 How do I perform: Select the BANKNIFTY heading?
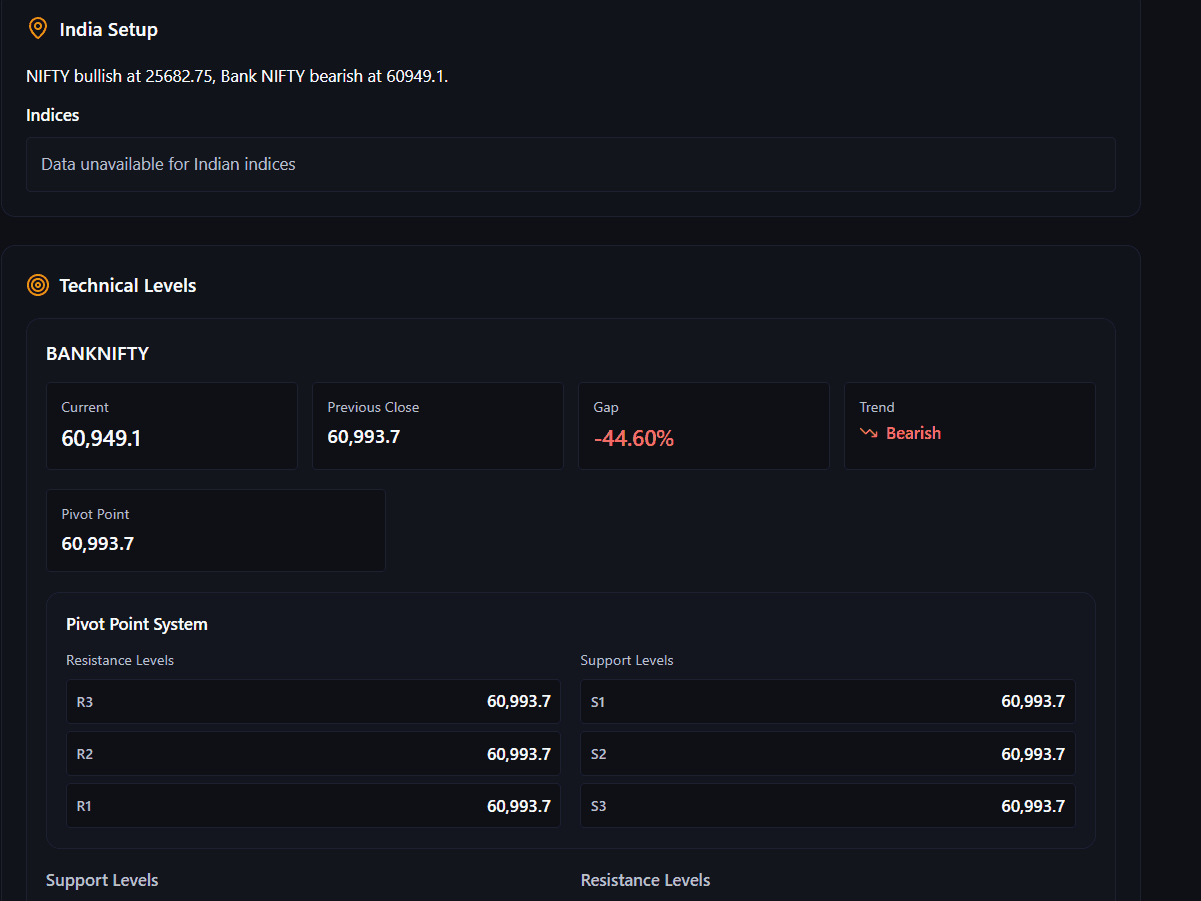[97, 353]
